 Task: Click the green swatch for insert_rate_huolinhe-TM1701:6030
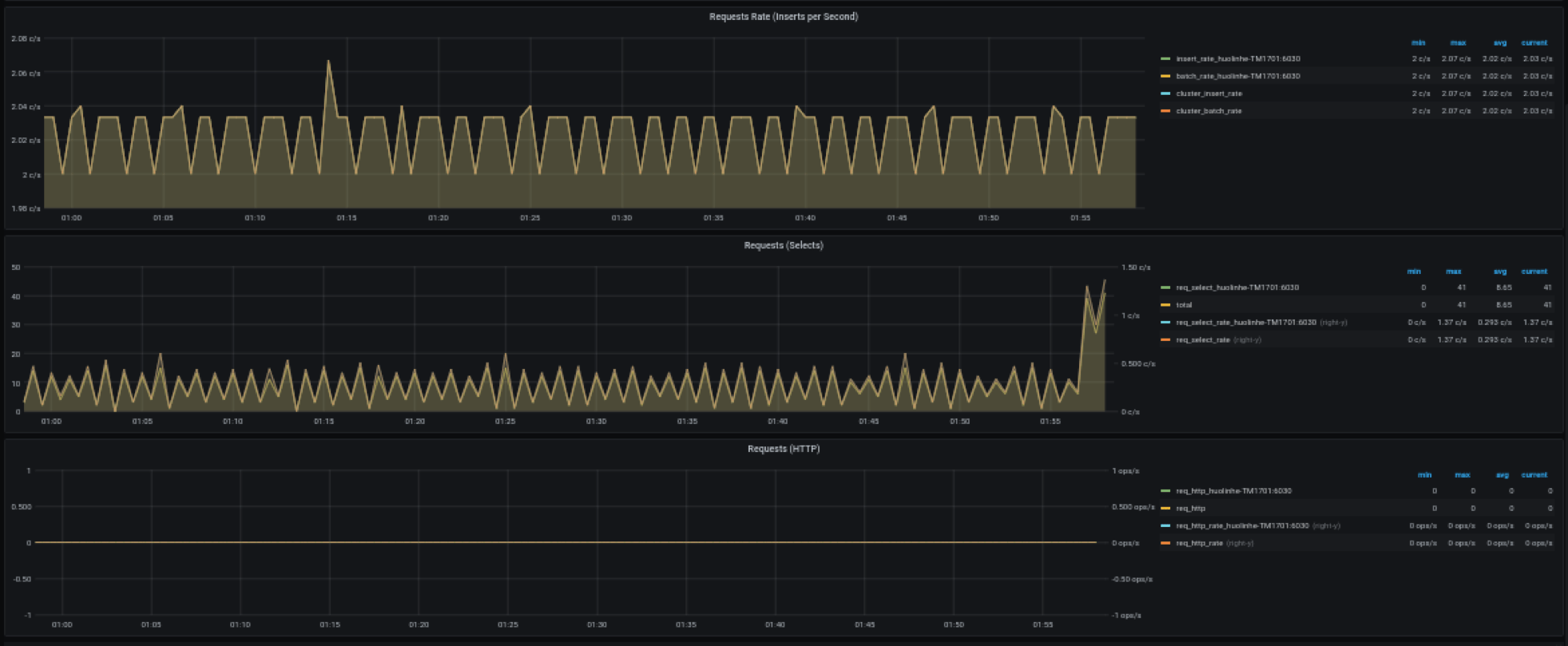1165,59
